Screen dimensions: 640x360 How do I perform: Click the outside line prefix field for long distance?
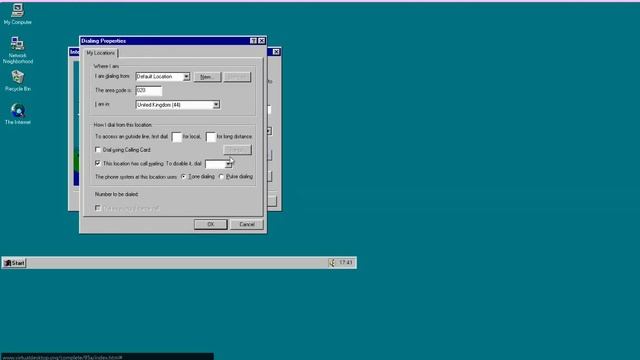211,137
